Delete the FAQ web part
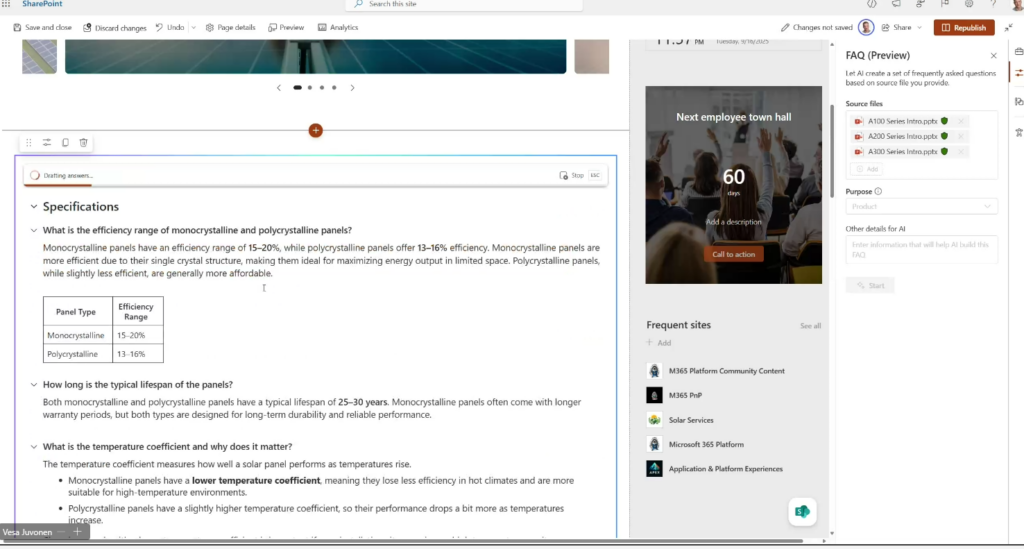Screen dimensions: 1024x549 pos(84,142)
